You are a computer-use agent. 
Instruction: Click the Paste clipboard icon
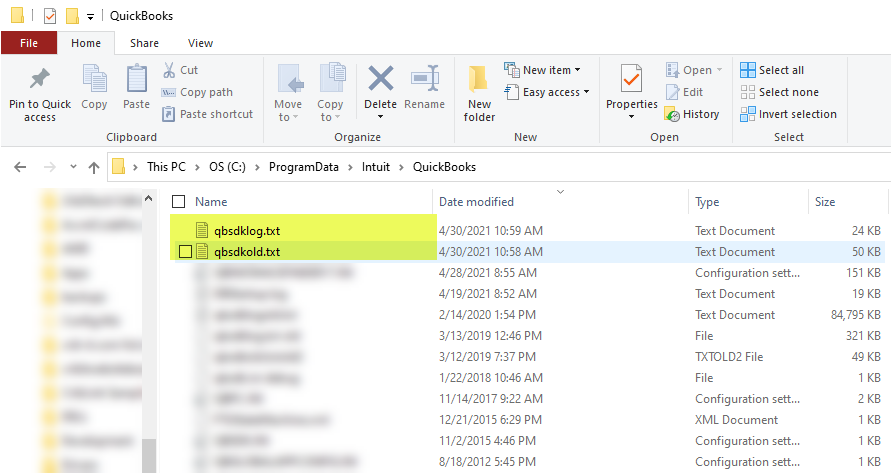[136, 80]
